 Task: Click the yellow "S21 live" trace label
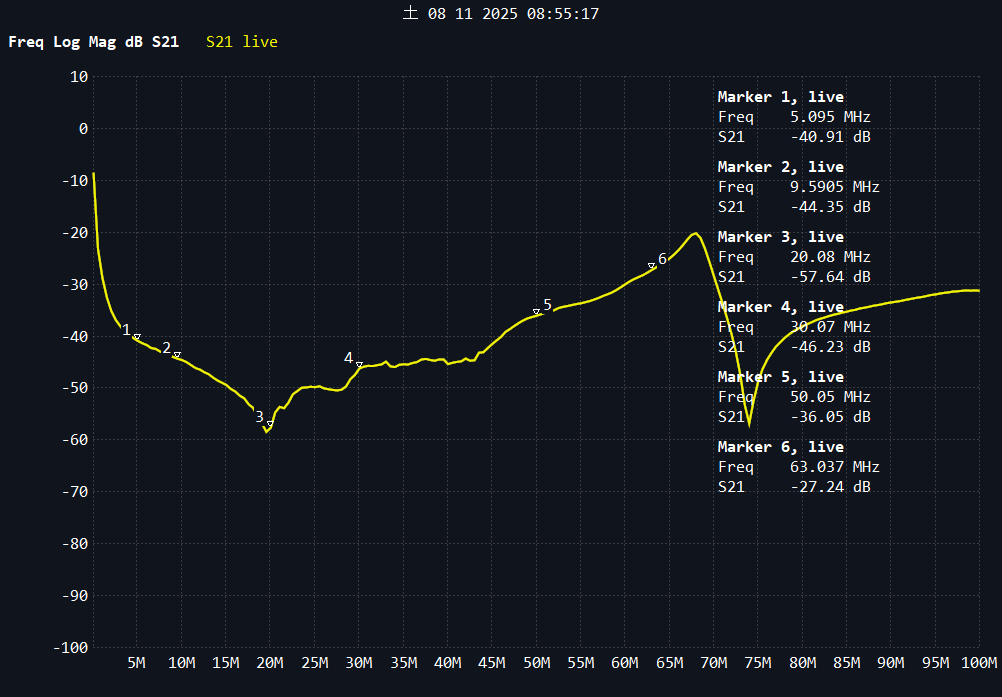click(x=242, y=42)
